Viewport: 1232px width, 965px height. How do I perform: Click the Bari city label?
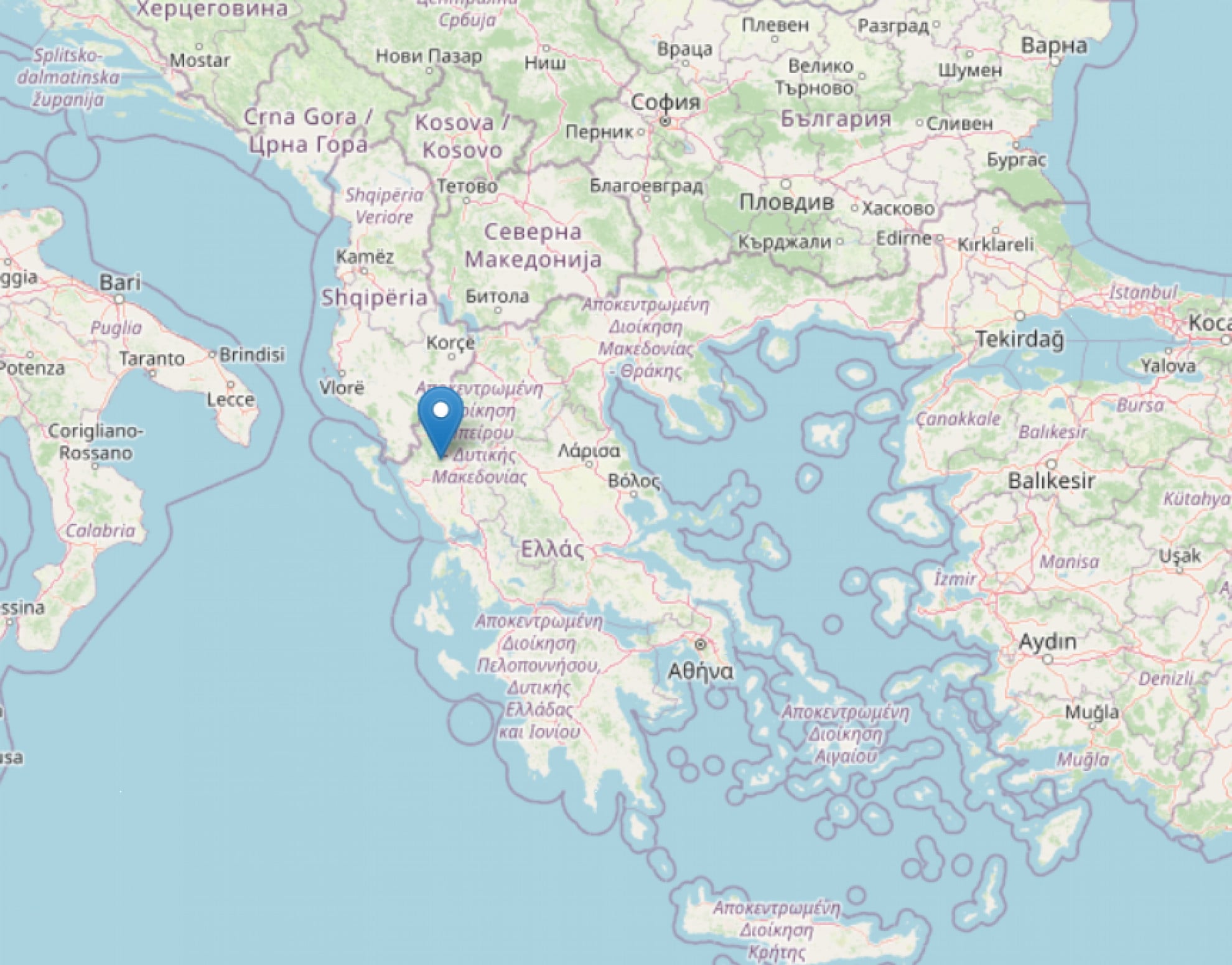click(120, 282)
